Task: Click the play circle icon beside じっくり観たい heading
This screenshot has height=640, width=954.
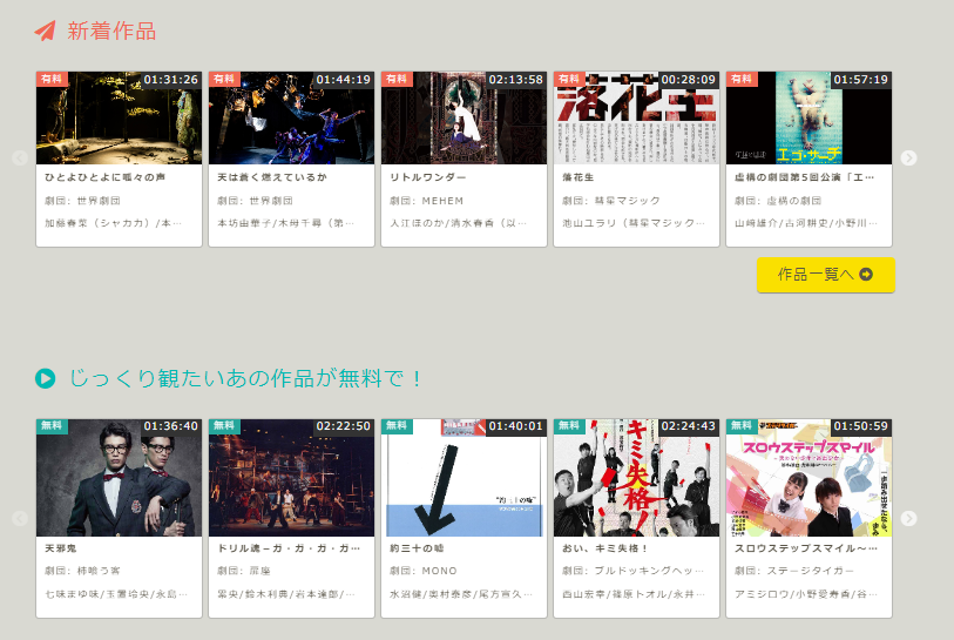Action: click(45, 378)
